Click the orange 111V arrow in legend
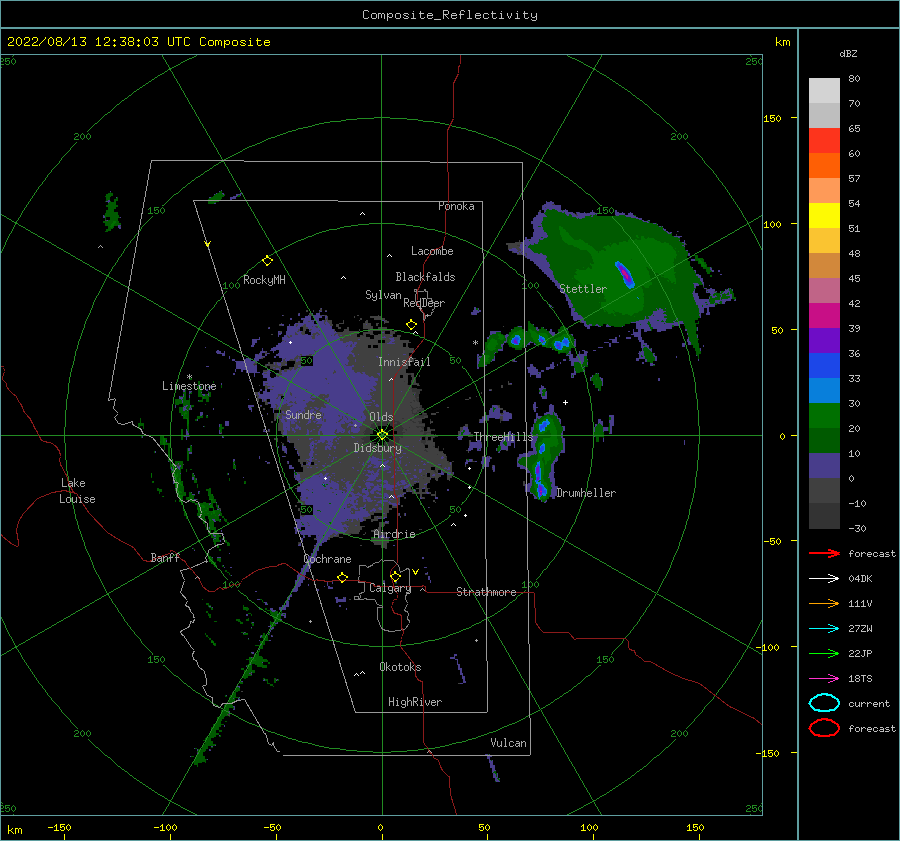Viewport: 900px width, 841px height. [x=824, y=603]
